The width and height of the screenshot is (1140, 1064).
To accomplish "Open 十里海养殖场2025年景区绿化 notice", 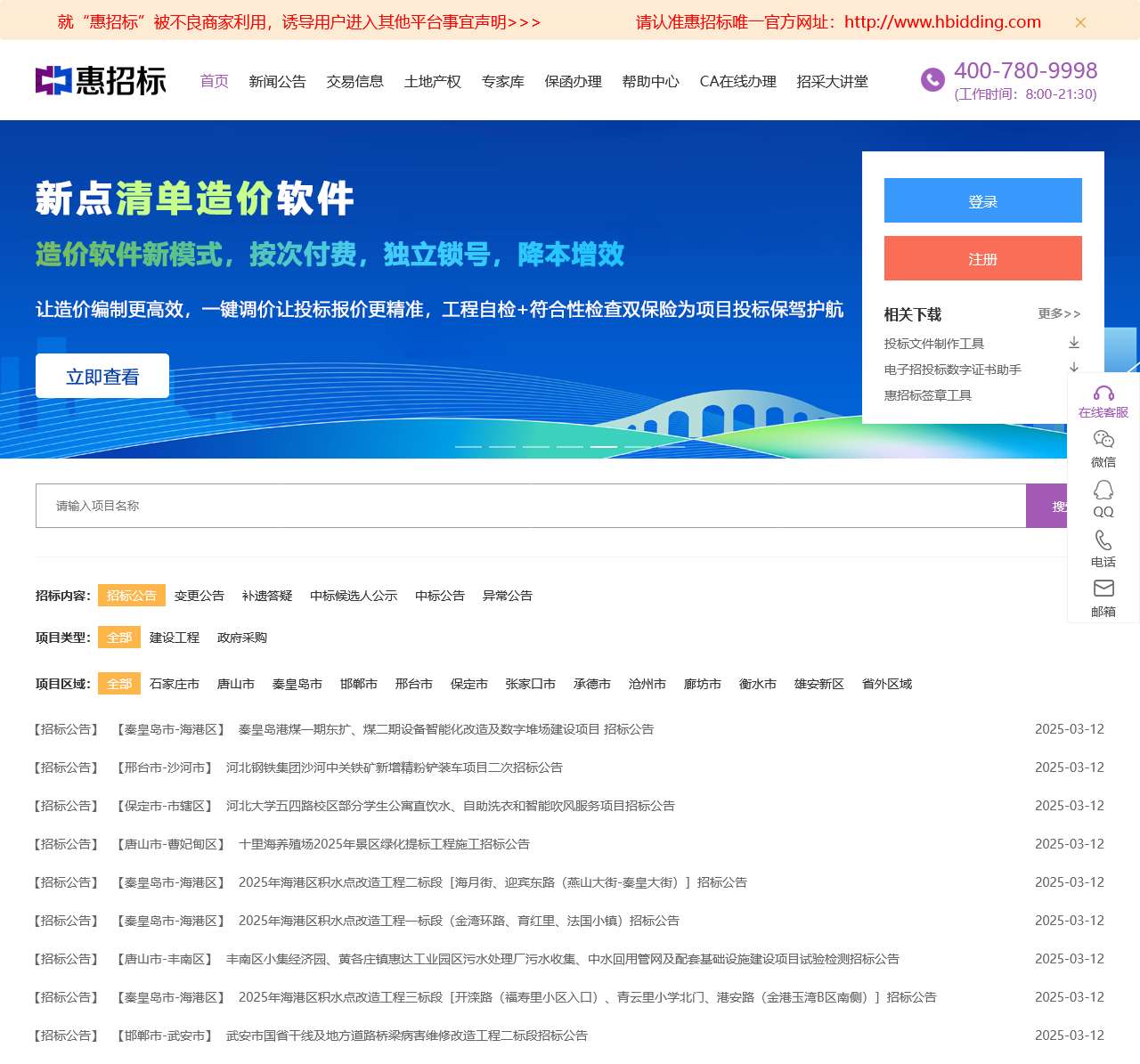I will click(x=384, y=844).
